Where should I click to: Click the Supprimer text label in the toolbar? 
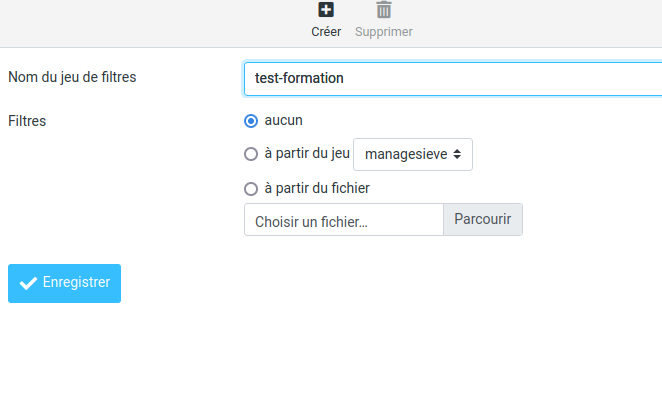(384, 31)
